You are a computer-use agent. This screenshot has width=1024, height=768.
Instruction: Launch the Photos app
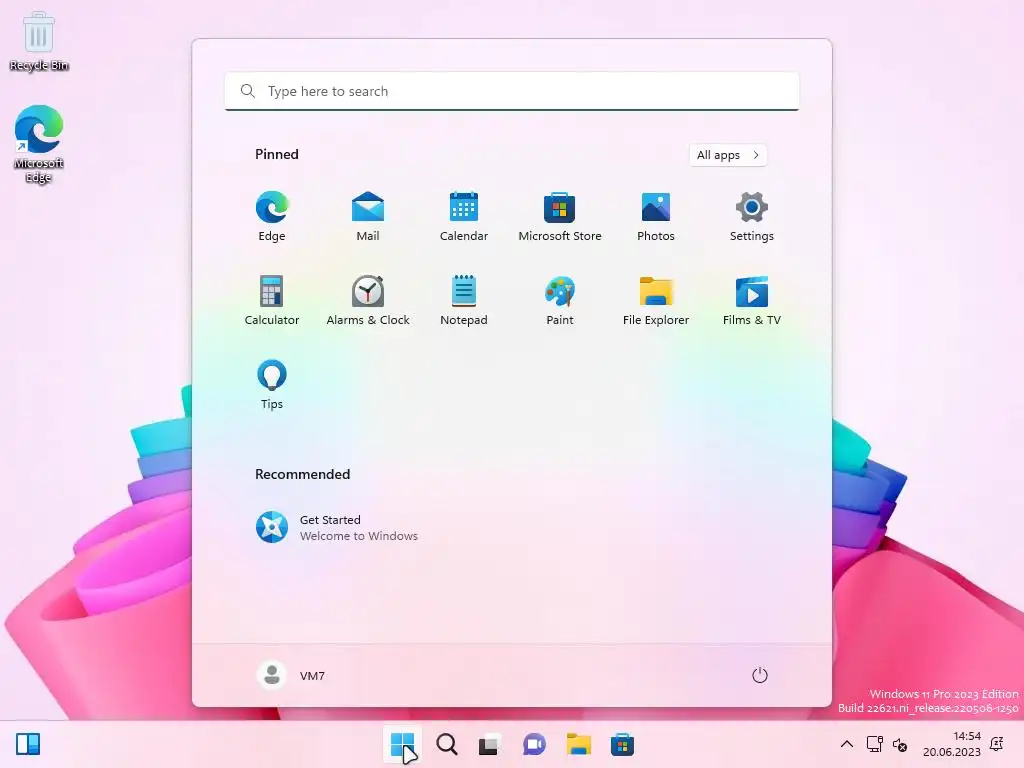click(656, 217)
